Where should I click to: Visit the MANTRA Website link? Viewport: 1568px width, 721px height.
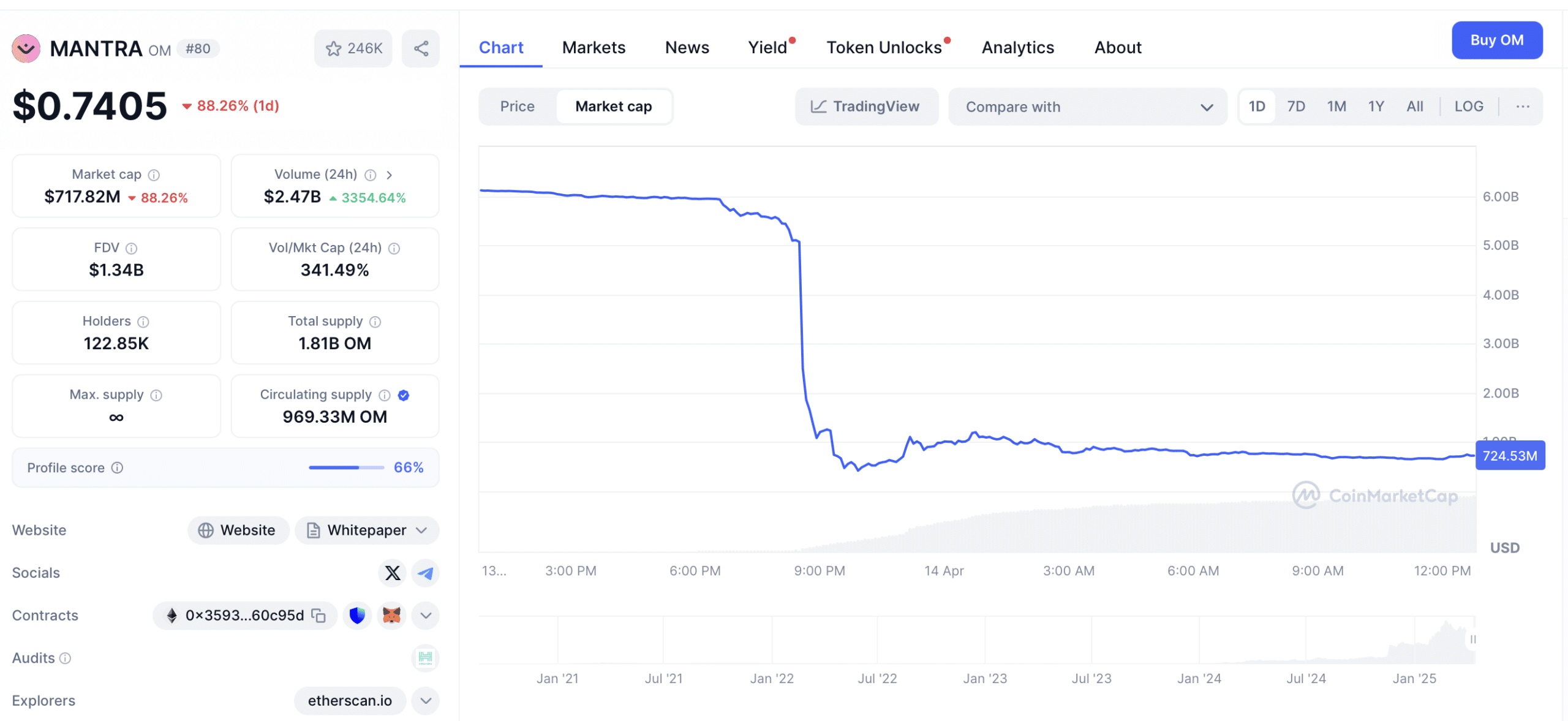click(238, 530)
